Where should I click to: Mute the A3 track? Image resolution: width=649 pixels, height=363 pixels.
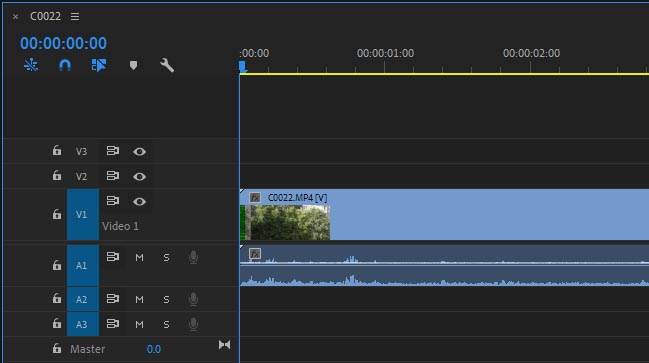click(139, 325)
